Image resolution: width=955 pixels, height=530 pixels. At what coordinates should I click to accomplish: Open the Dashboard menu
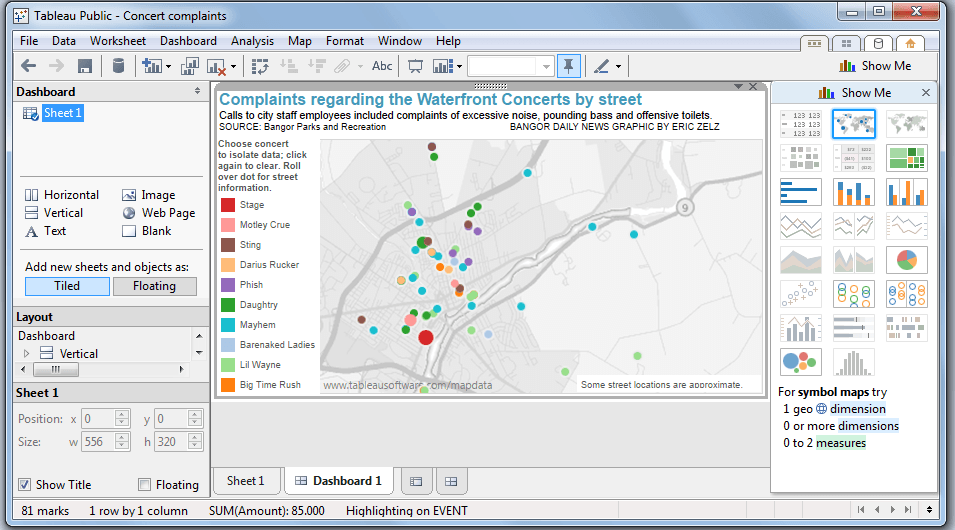pyautogui.click(x=188, y=41)
